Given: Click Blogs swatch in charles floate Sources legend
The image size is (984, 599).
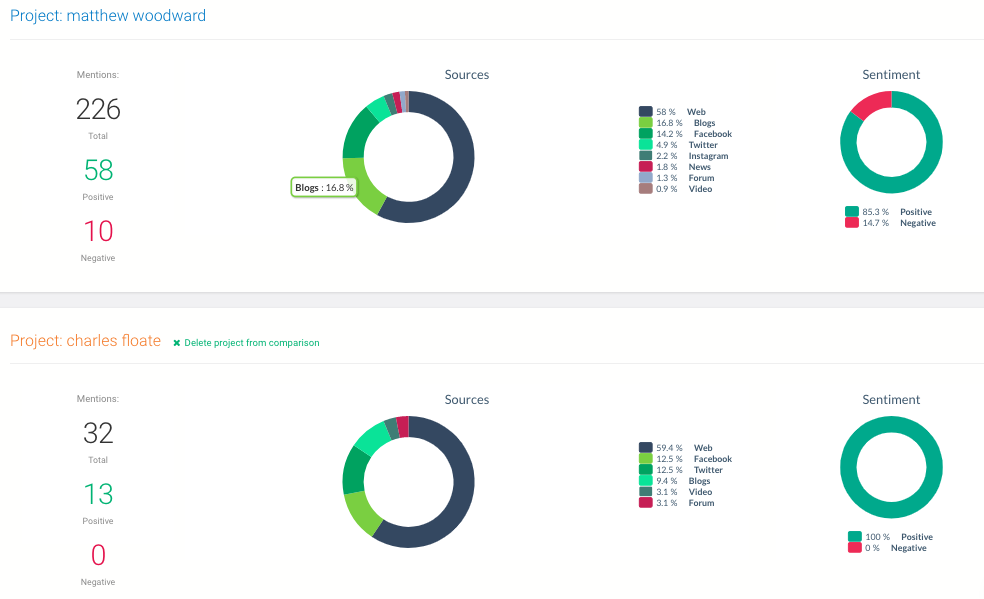Looking at the screenshot, I should 646,480.
